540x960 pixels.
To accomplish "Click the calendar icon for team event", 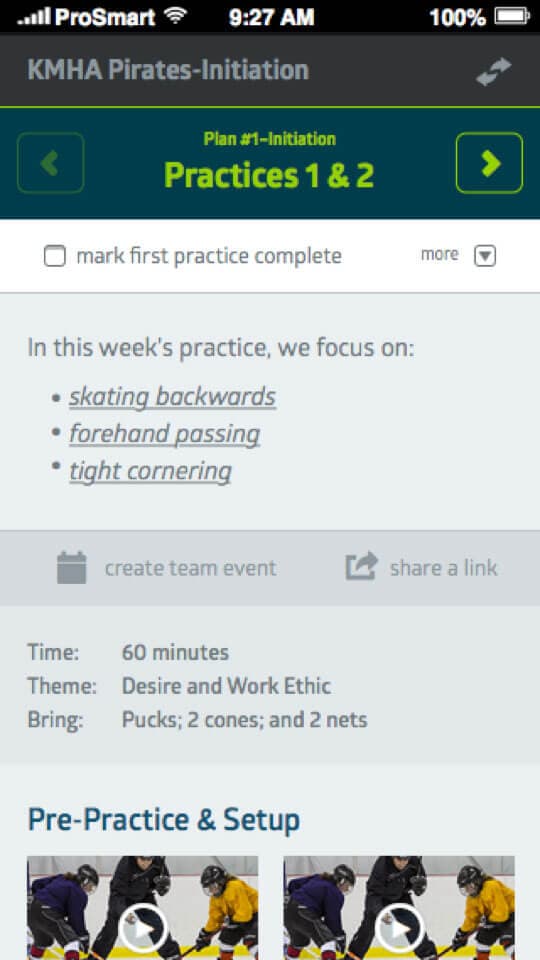I will point(72,568).
